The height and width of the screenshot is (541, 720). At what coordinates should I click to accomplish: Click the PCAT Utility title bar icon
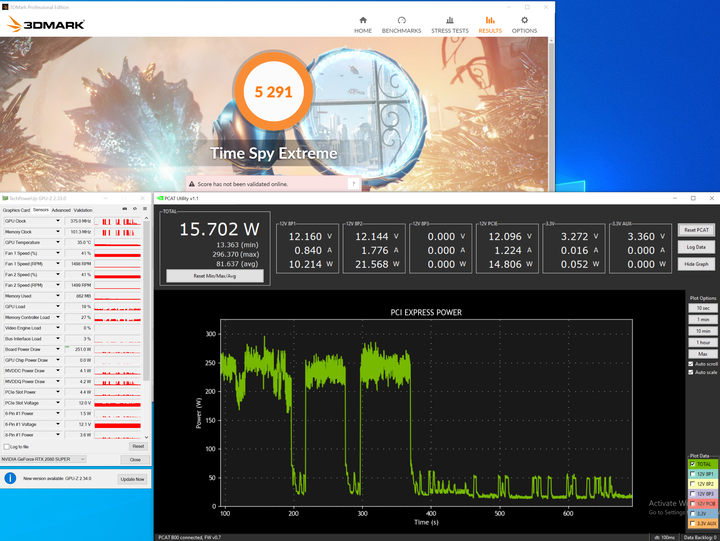coord(160,198)
